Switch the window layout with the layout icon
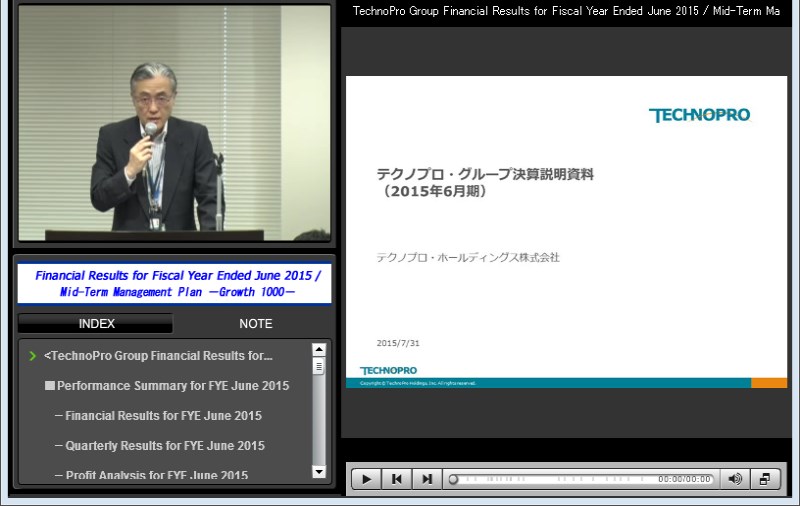This screenshot has width=800, height=506. [765, 479]
